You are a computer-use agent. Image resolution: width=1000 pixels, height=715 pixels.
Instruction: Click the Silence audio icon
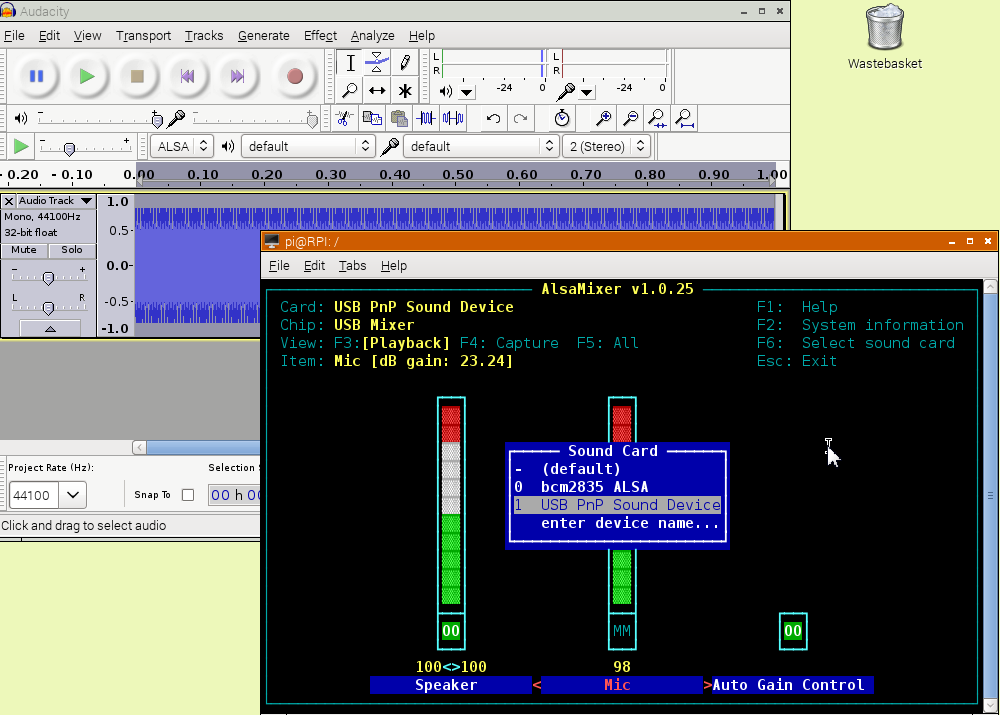453,118
